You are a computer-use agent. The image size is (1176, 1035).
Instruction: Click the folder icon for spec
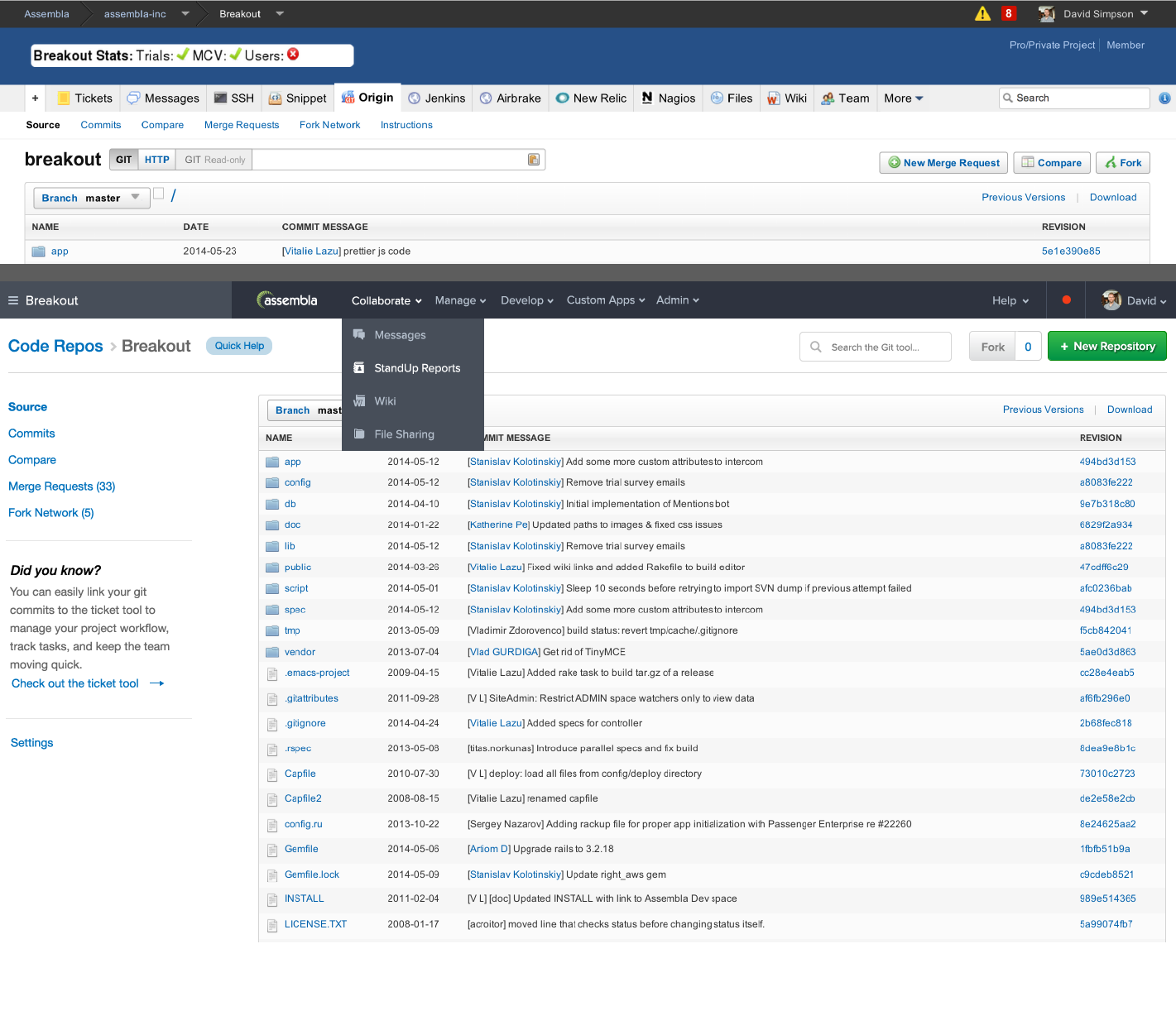(x=272, y=610)
